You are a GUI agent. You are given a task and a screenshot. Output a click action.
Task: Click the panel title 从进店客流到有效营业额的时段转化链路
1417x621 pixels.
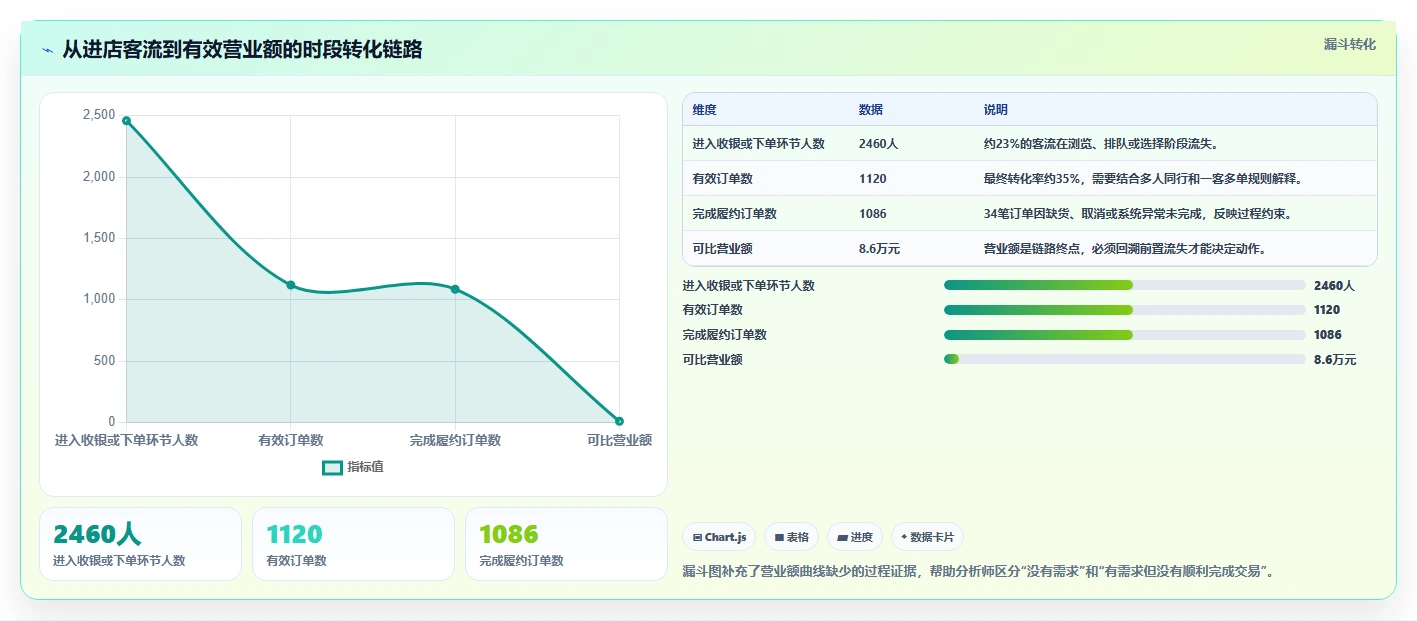coord(242,50)
